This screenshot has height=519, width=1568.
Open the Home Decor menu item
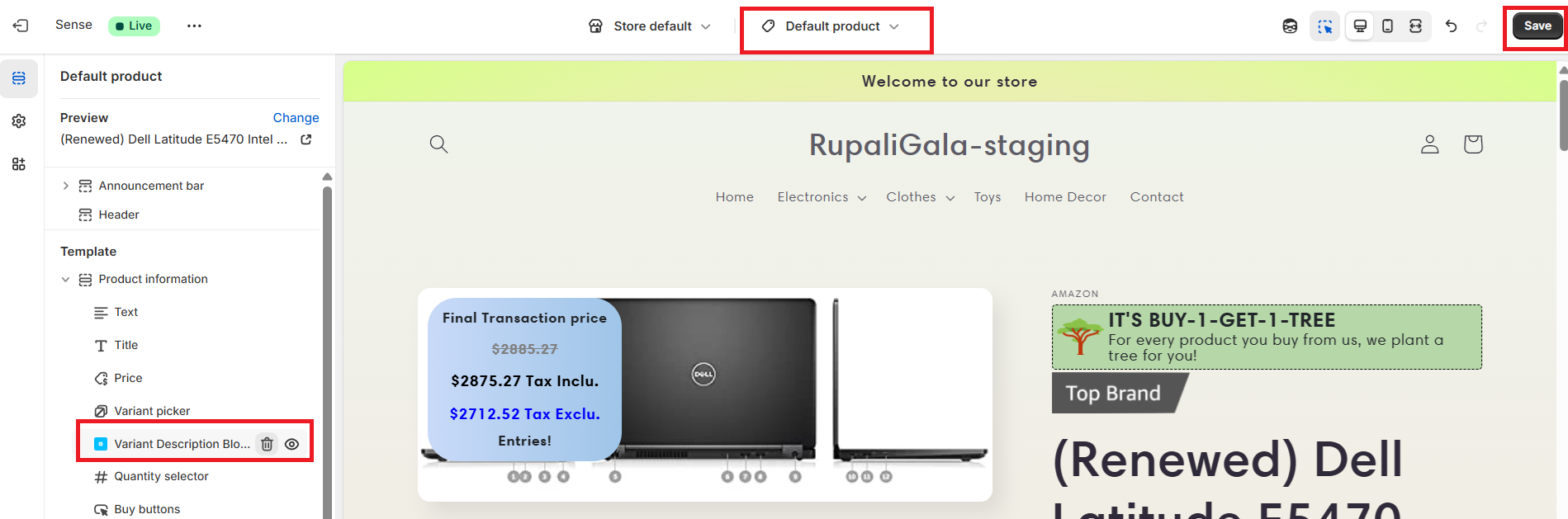(x=1065, y=197)
